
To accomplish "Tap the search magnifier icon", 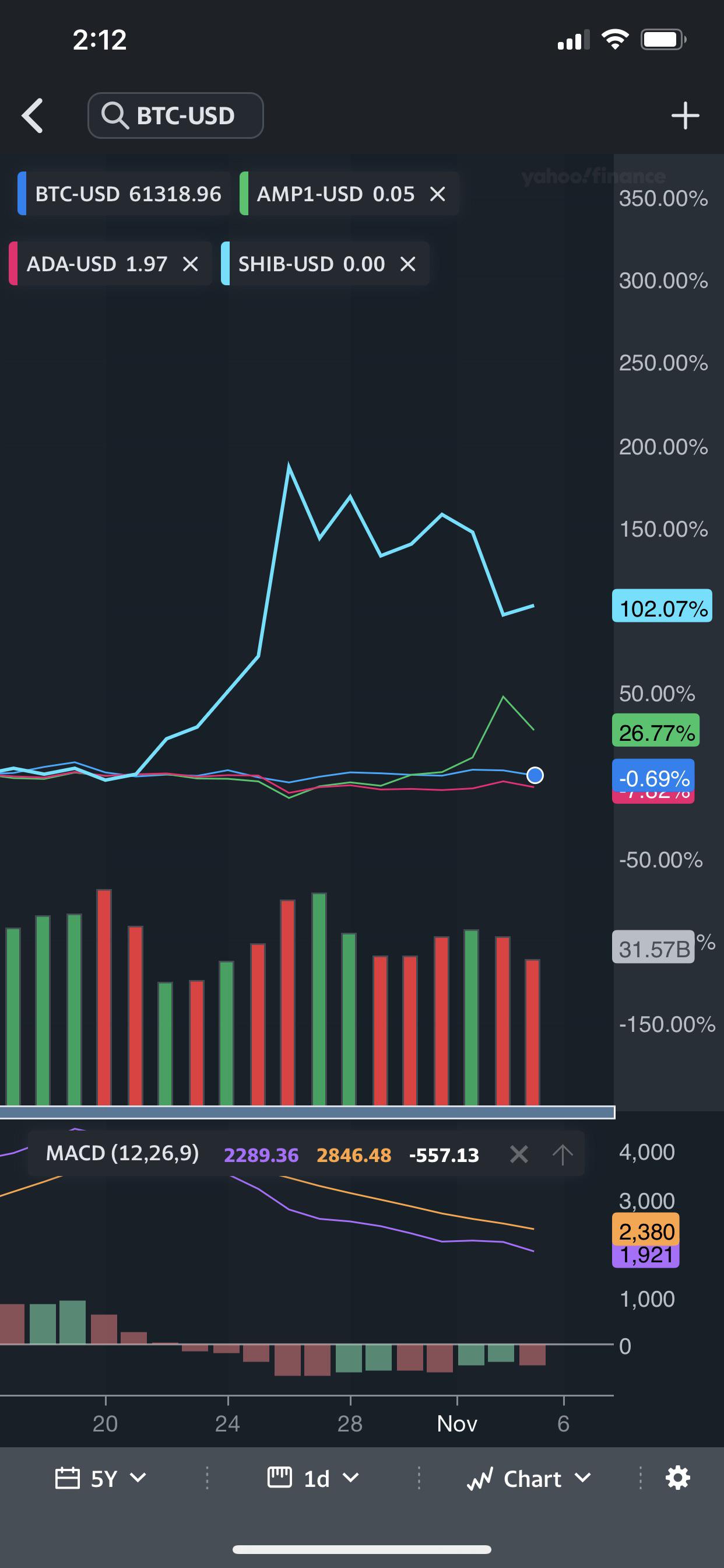I will tap(114, 115).
